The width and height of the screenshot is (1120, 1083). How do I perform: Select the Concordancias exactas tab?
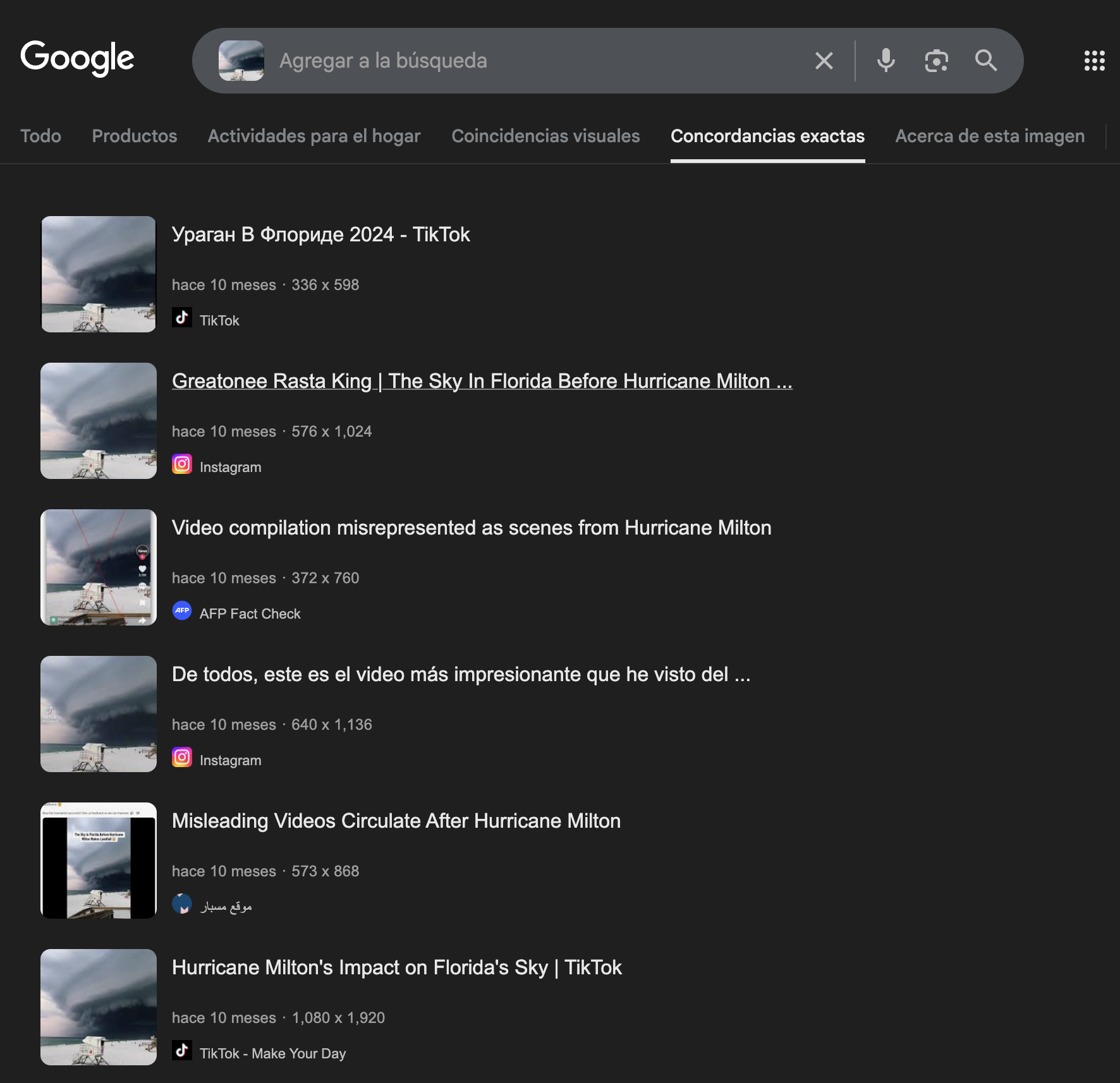click(x=767, y=136)
